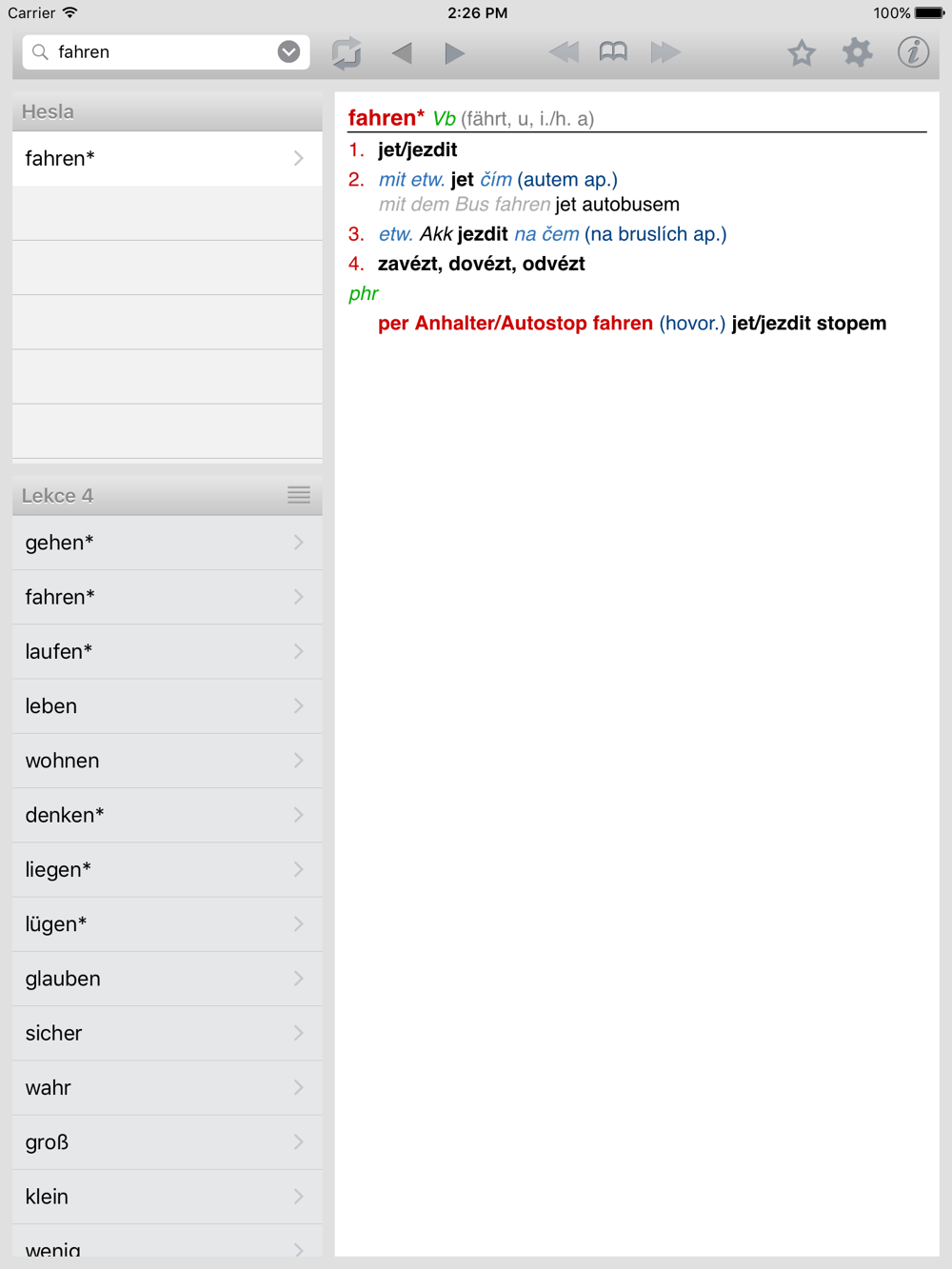The image size is (952, 1269).
Task: Select laufen* from the lesson list
Action: pos(168,651)
